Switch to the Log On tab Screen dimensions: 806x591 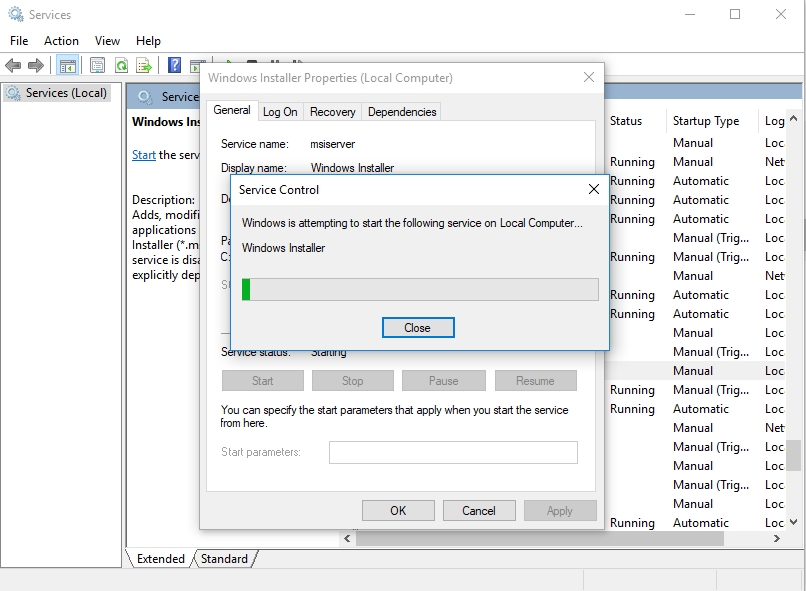280,112
